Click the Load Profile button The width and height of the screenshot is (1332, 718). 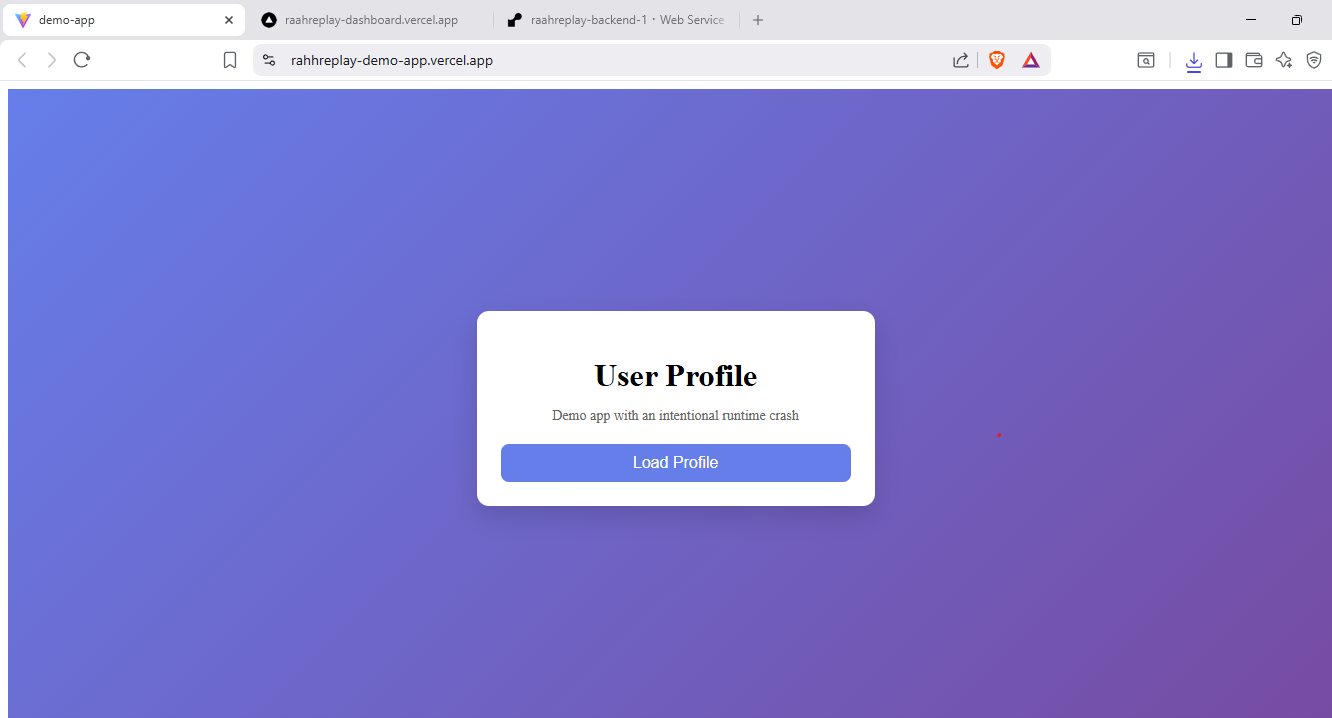675,463
